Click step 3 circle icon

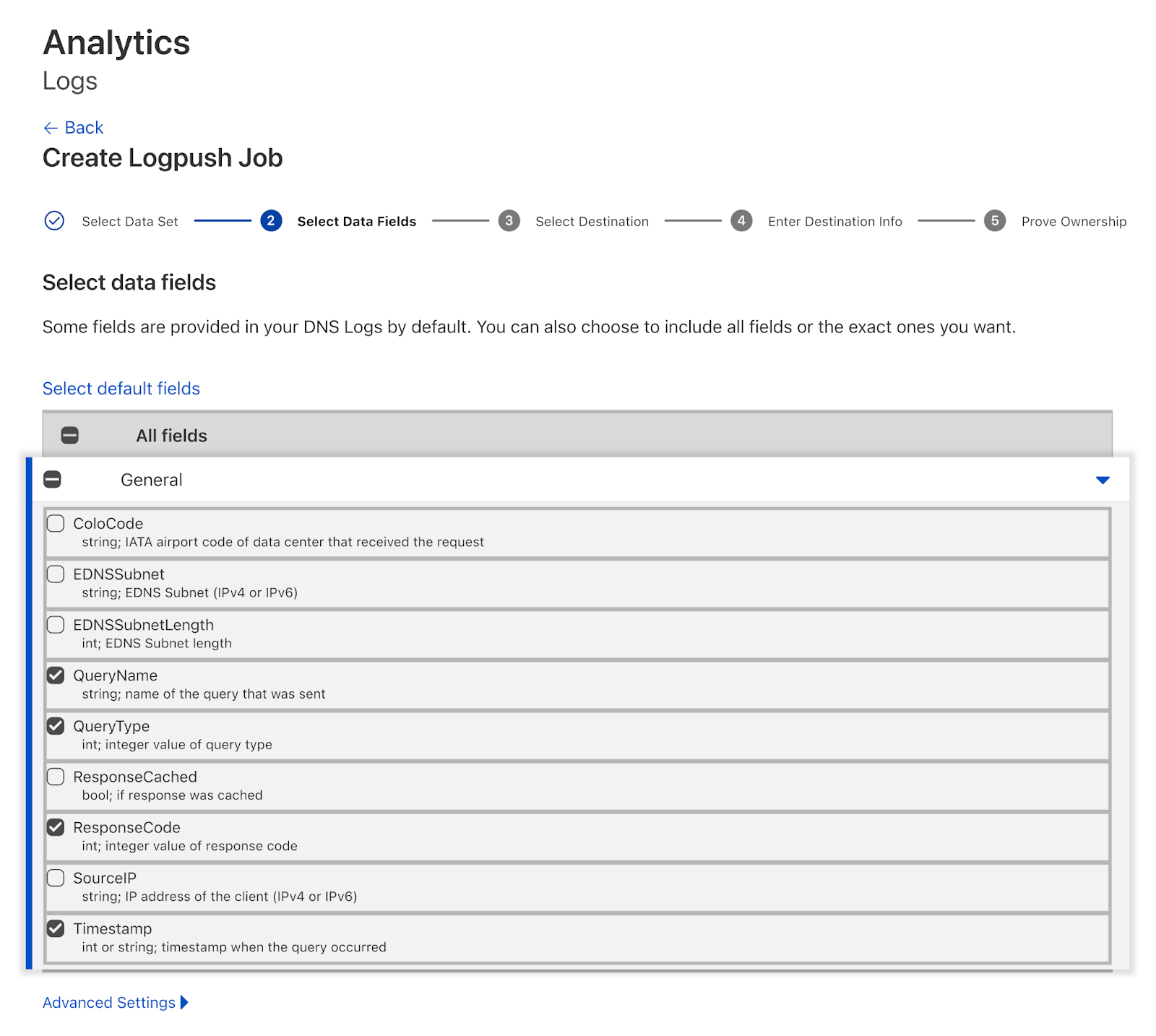coord(509,220)
